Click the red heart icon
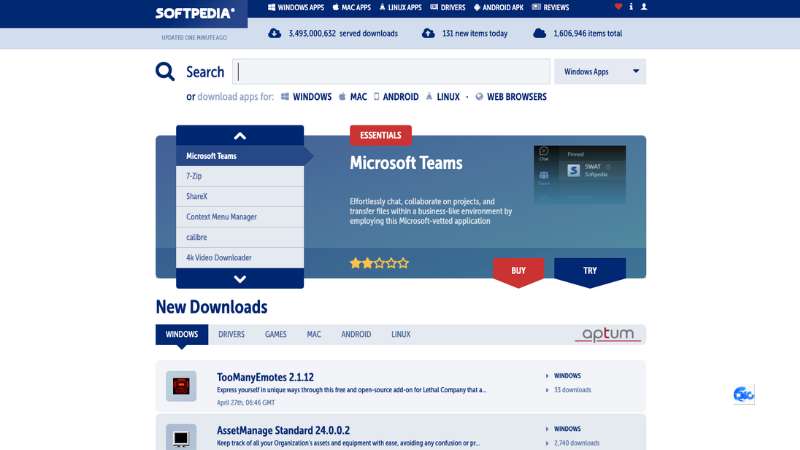 pyautogui.click(x=618, y=7)
